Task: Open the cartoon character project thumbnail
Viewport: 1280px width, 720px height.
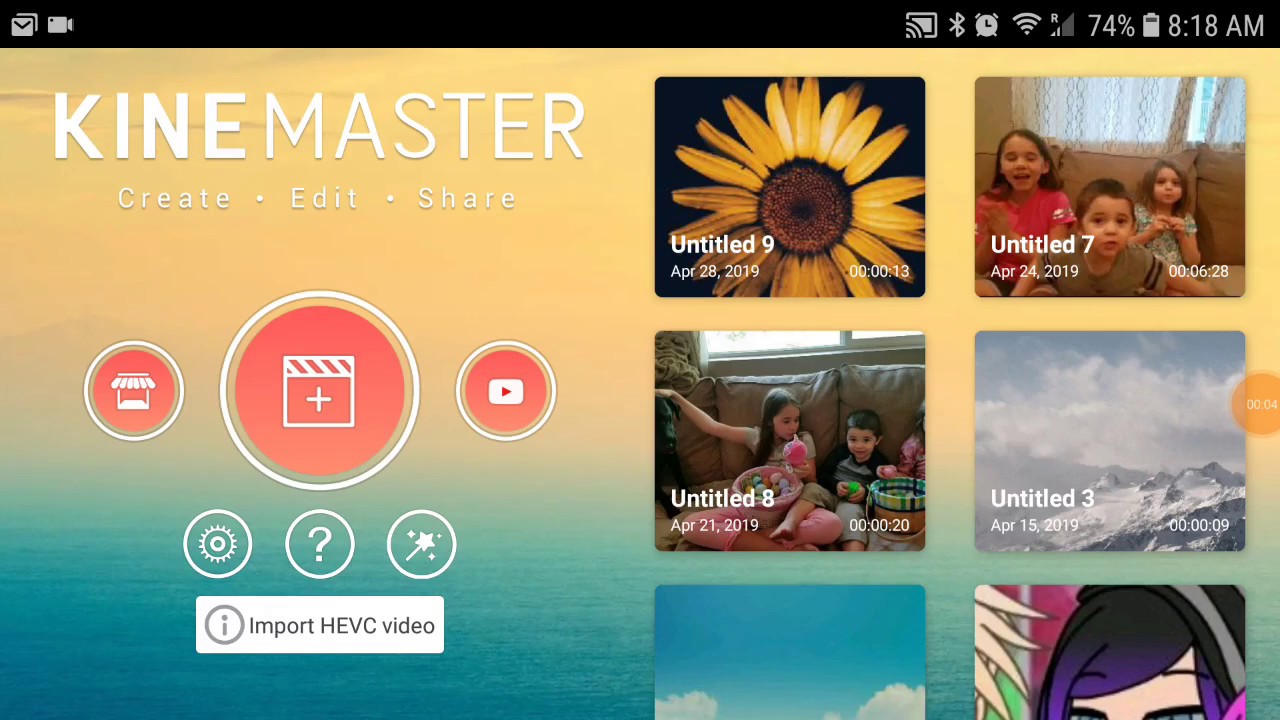Action: [1110, 652]
